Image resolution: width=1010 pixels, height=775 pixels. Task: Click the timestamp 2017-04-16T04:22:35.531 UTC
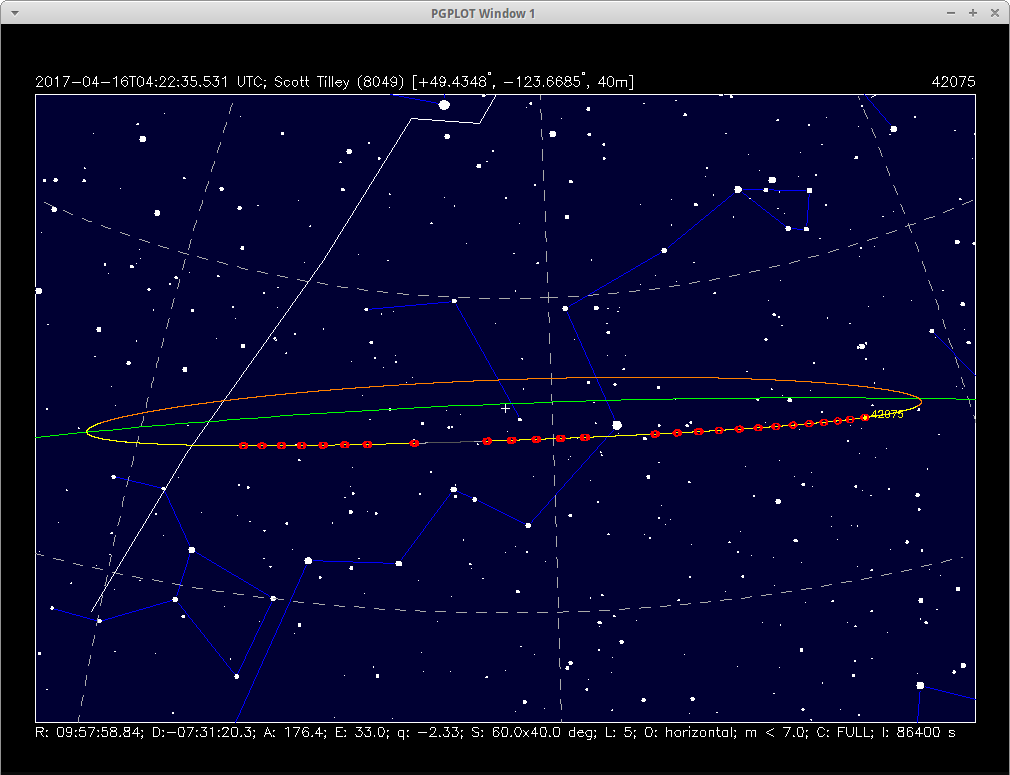pyautogui.click(x=148, y=82)
